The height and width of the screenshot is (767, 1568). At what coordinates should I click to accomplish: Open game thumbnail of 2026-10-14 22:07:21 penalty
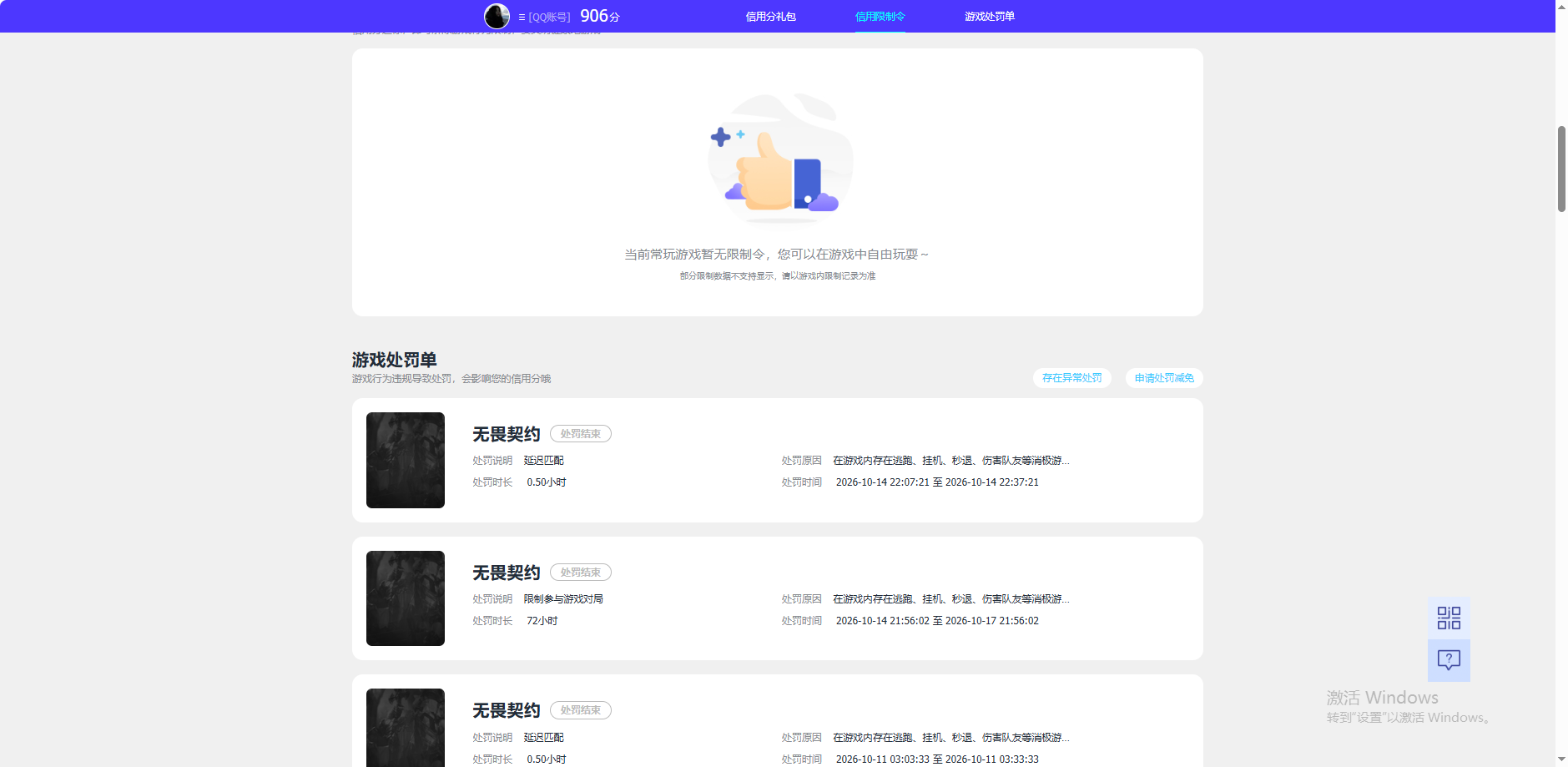[406, 460]
